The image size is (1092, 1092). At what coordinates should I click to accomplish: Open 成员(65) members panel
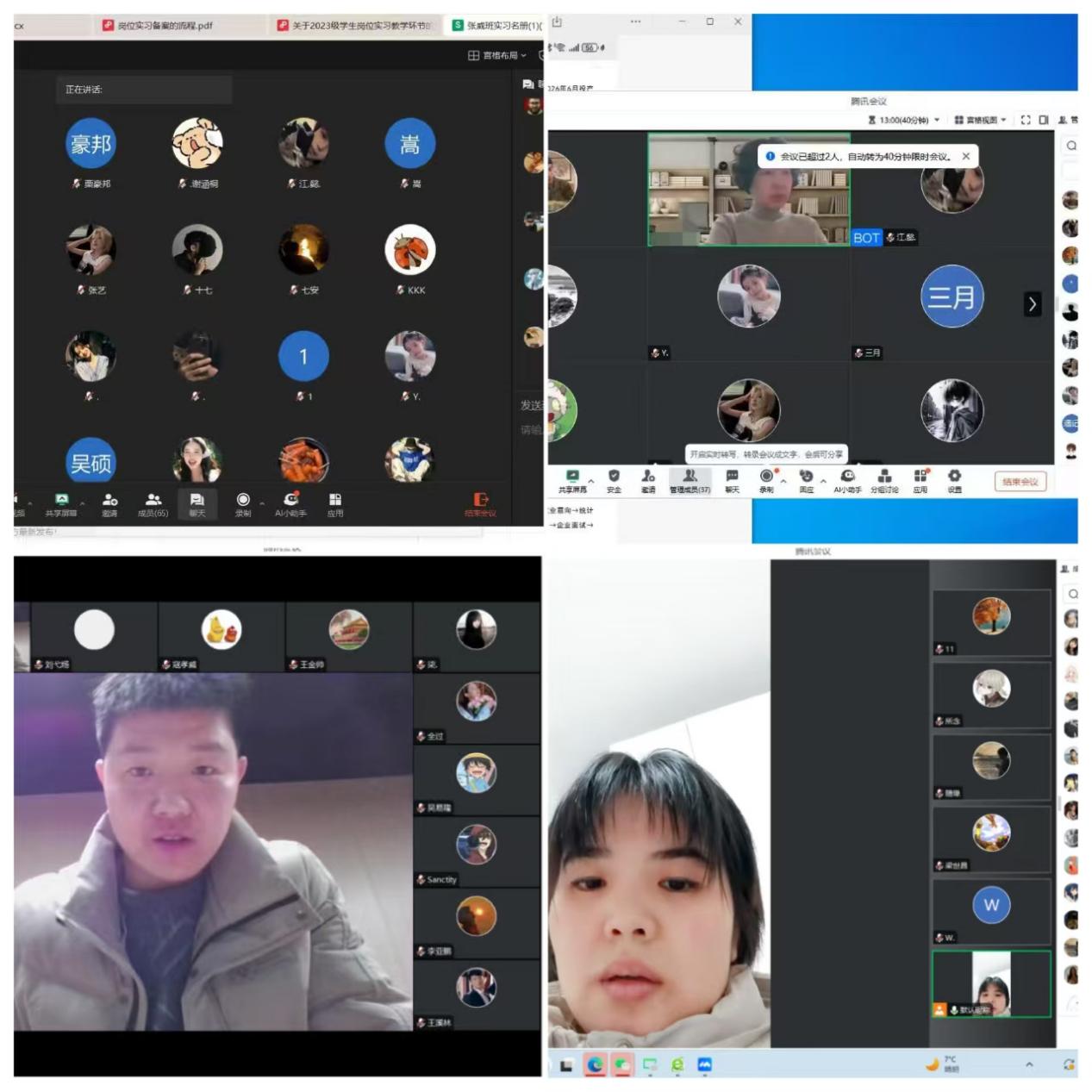[153, 504]
